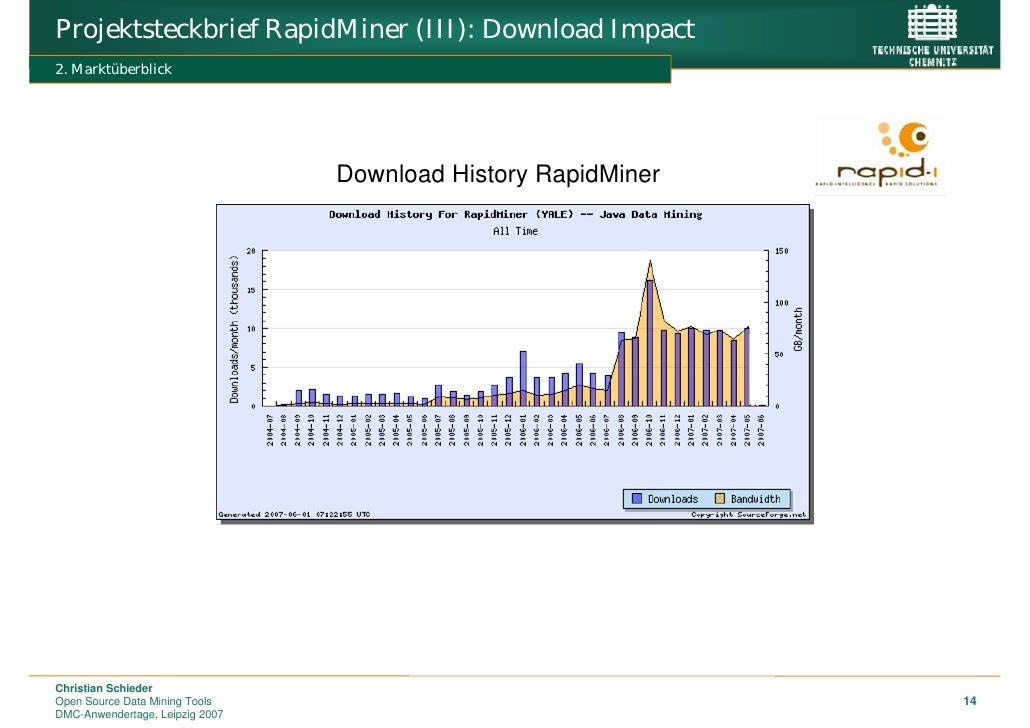Click the 'Downloads/month (thousands)' axis label
The width and height of the screenshot is (1030, 728).
[x=234, y=329]
